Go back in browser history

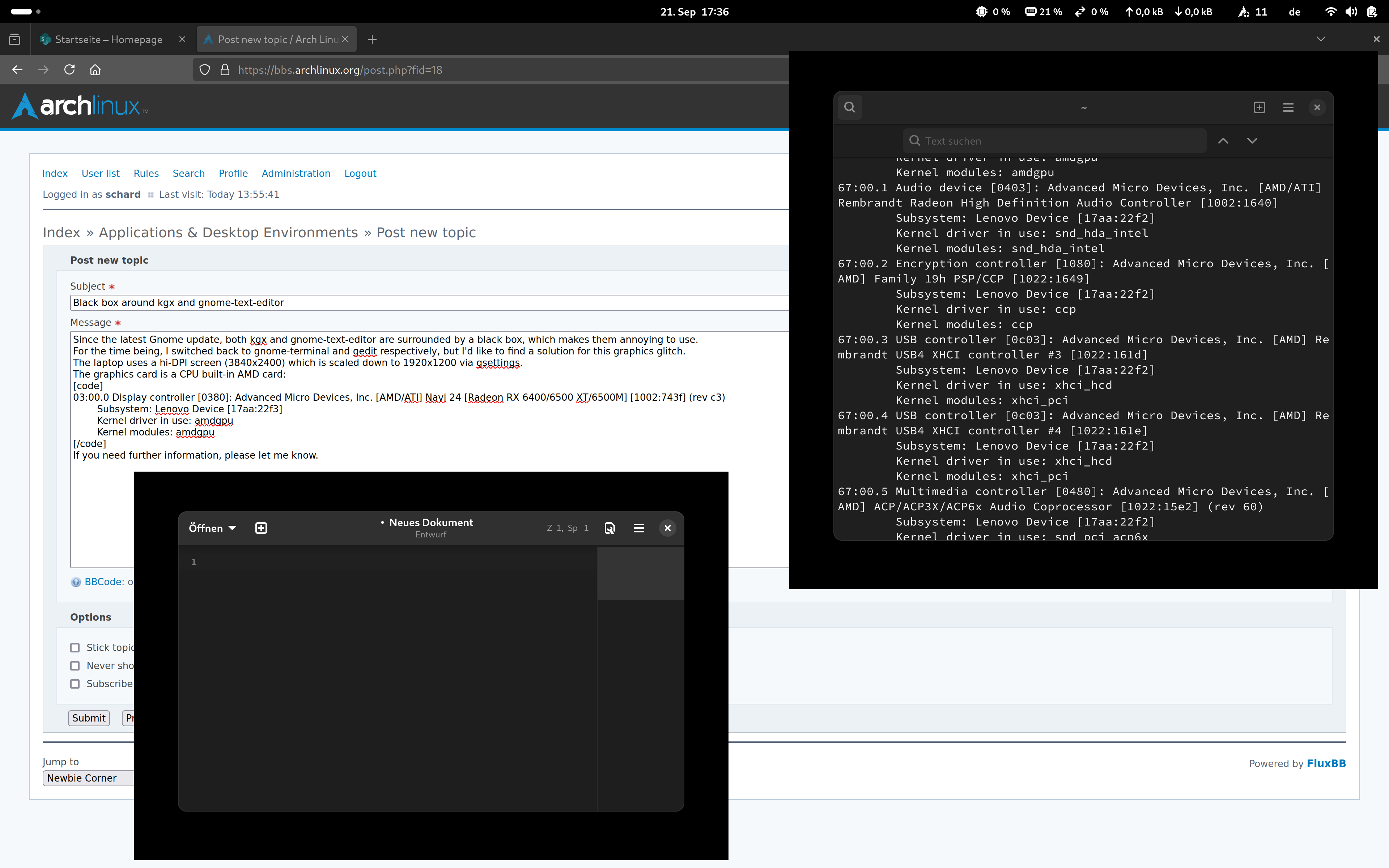tap(17, 69)
